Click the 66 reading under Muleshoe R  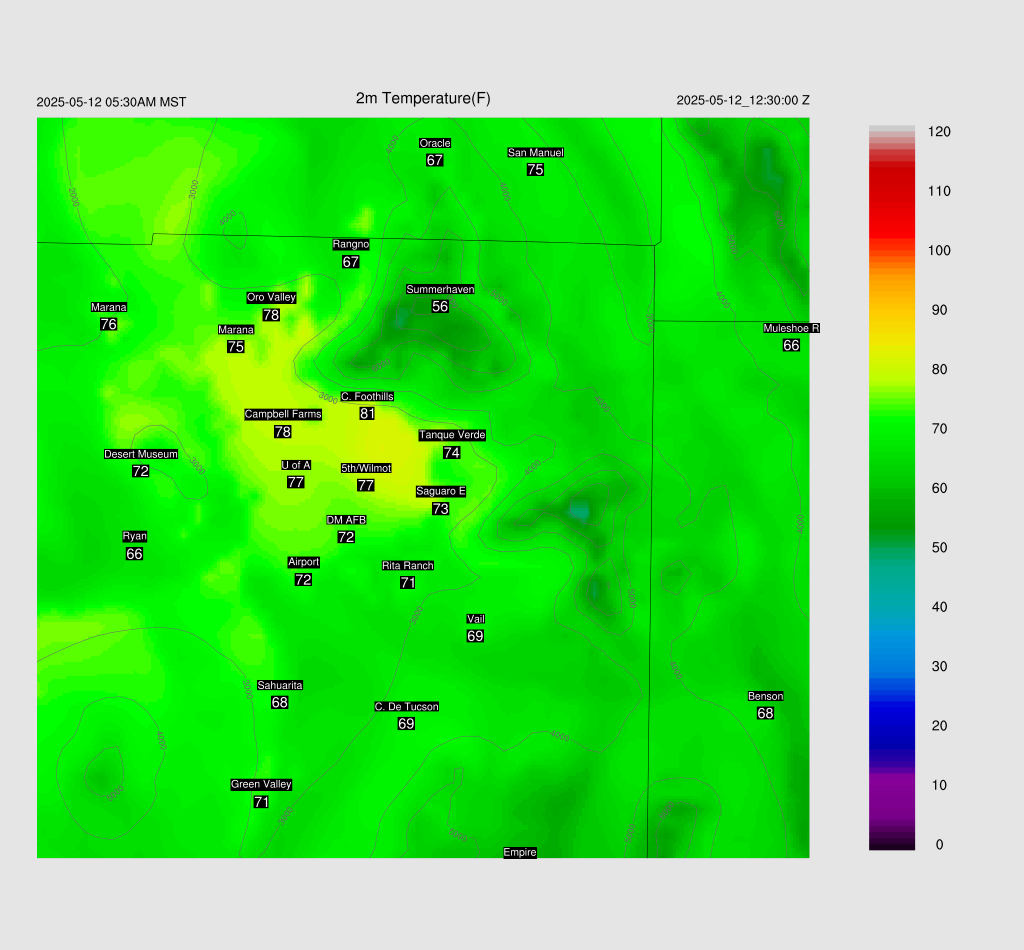point(792,345)
